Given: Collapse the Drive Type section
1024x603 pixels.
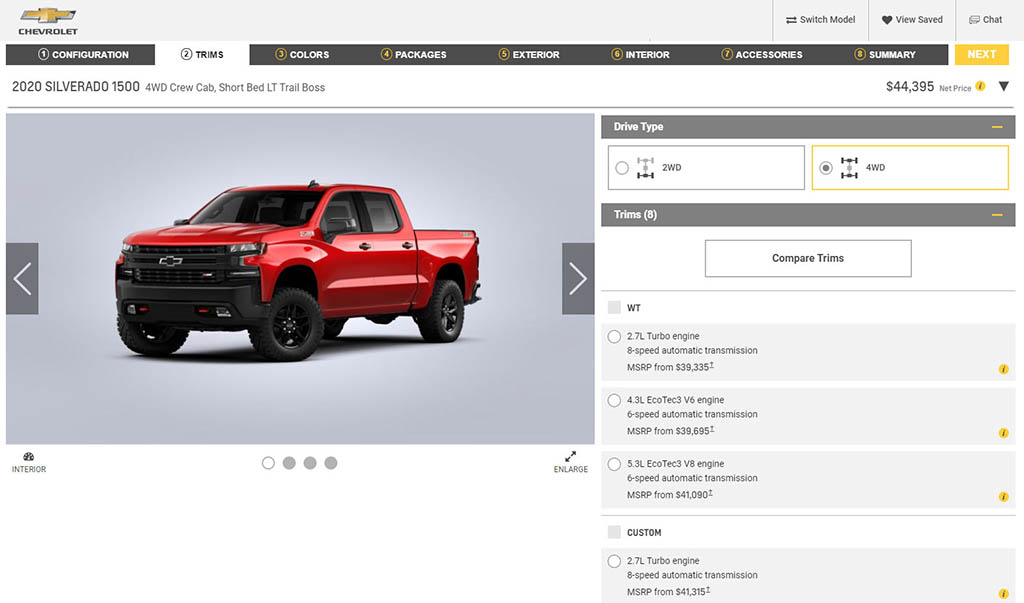Looking at the screenshot, I should tap(997, 127).
